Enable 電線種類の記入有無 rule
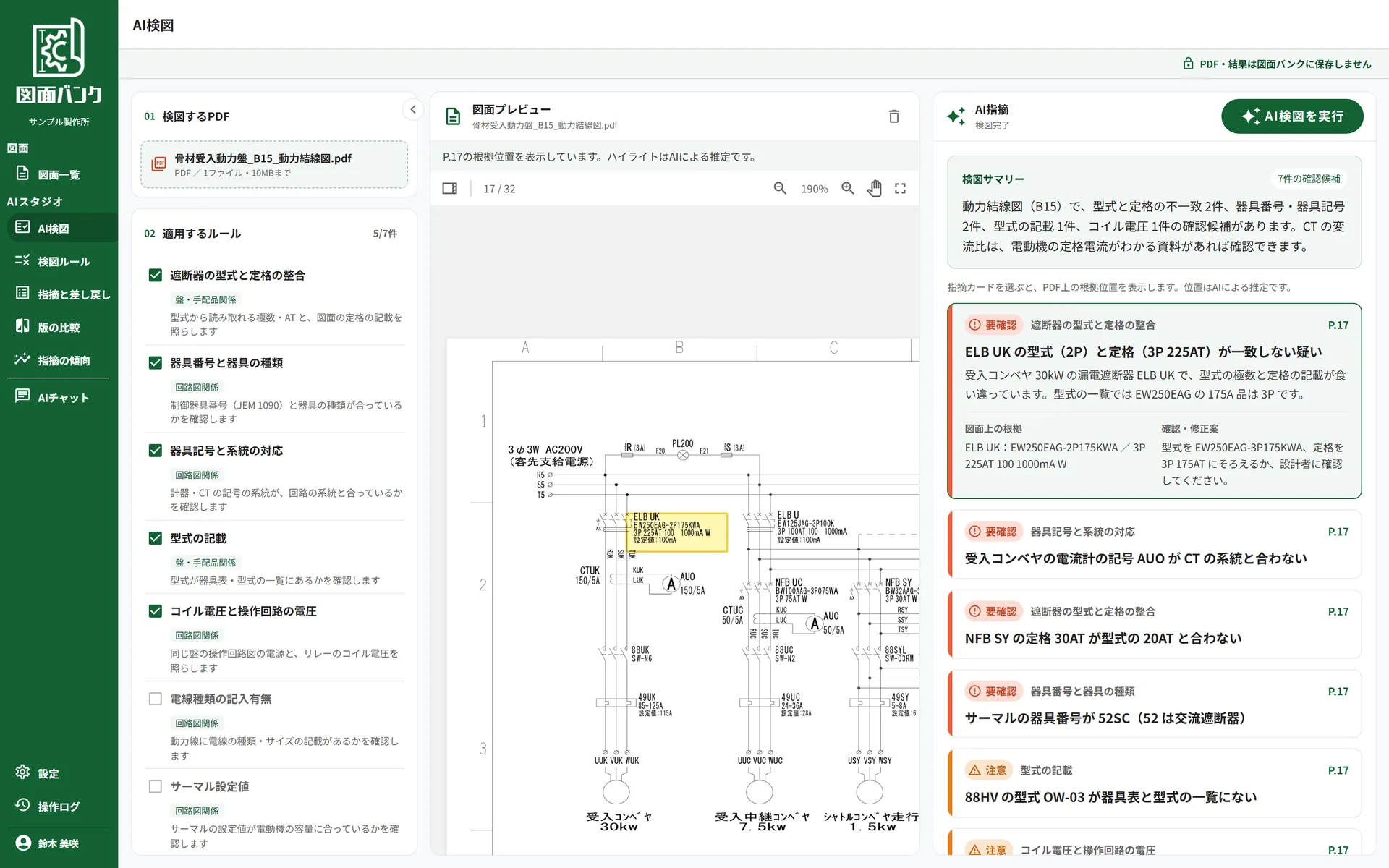The image size is (1389, 868). [155, 699]
